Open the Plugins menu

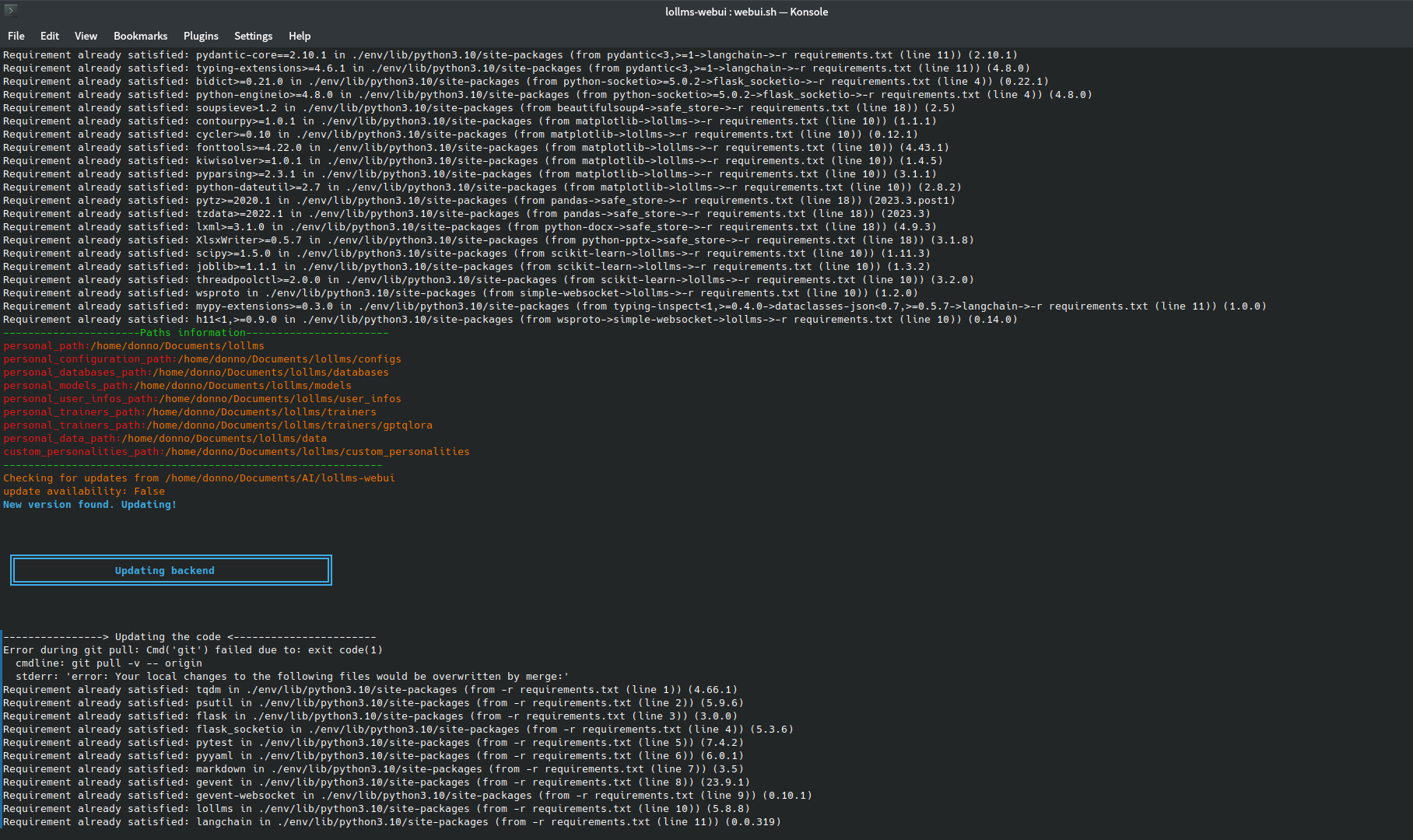(201, 36)
